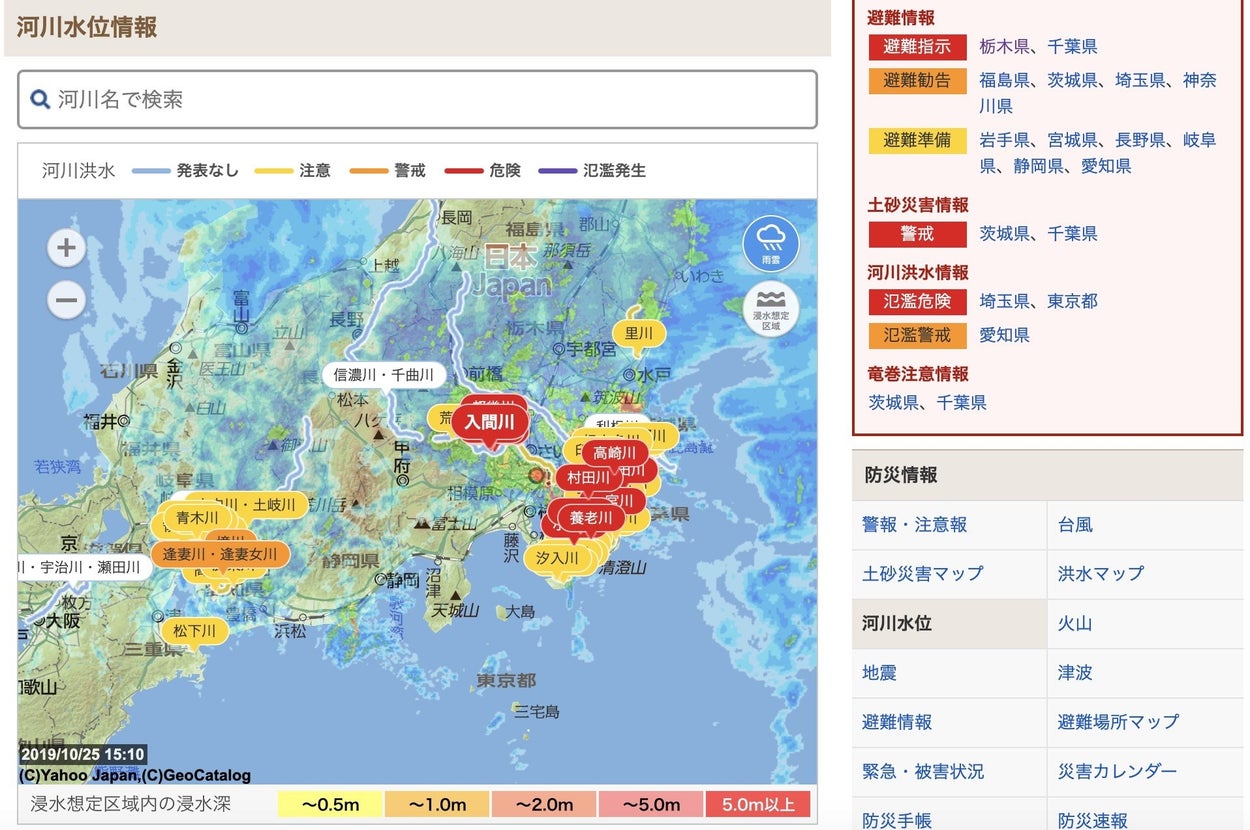Open the 愛知県 flood warning link
The width and height of the screenshot is (1250, 830).
click(1004, 335)
